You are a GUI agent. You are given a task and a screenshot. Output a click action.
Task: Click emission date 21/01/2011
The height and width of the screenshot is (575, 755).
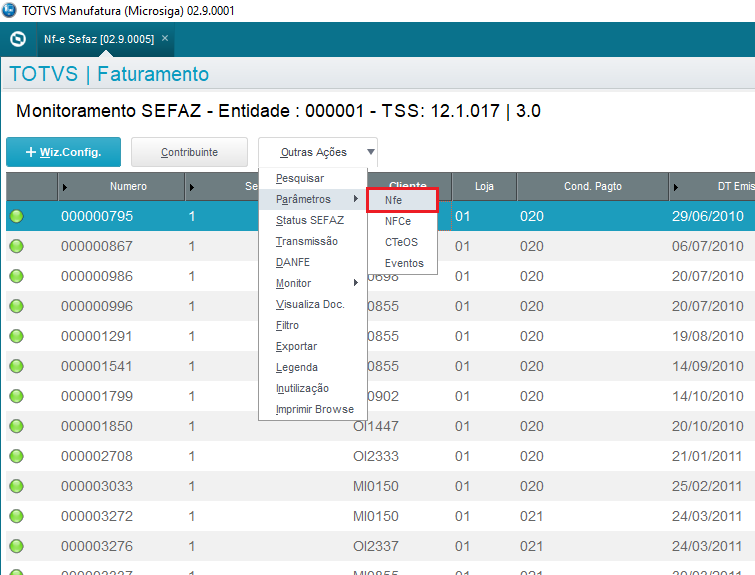[708, 456]
